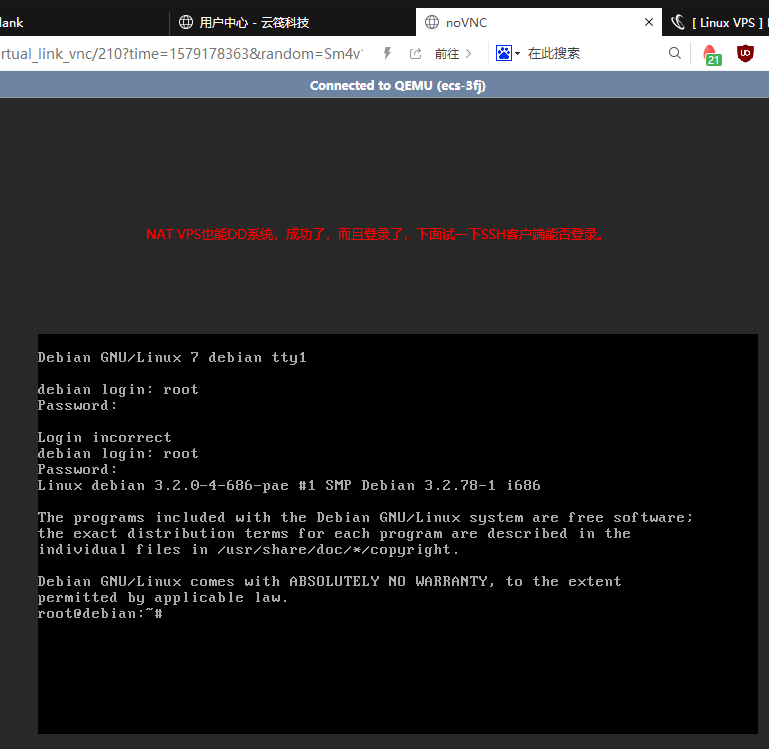Screen dimensions: 769x749
Task: Expand the search engine dropdown arrow
Action: [x=518, y=54]
